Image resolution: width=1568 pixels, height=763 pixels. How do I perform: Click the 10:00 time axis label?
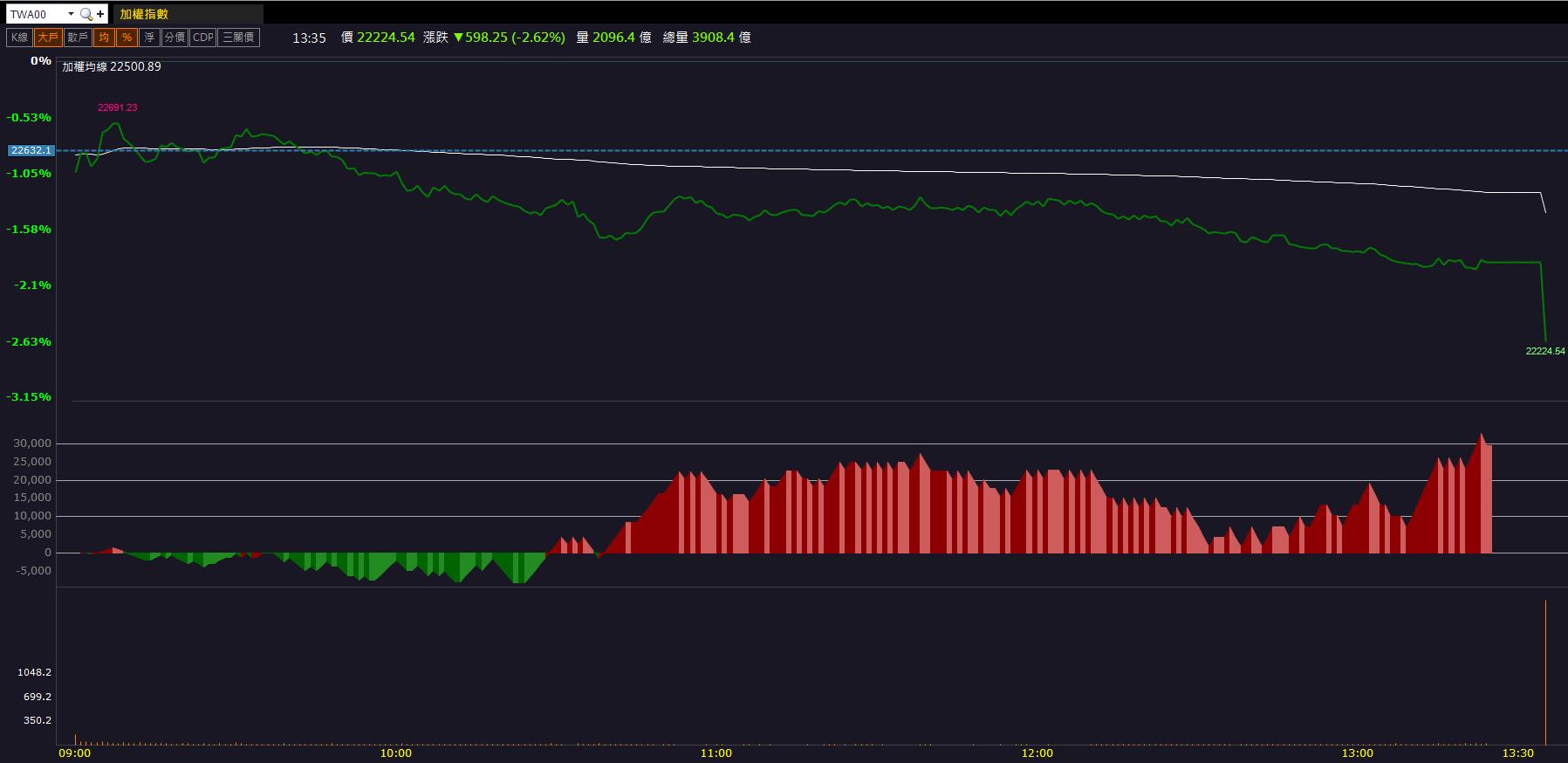395,753
